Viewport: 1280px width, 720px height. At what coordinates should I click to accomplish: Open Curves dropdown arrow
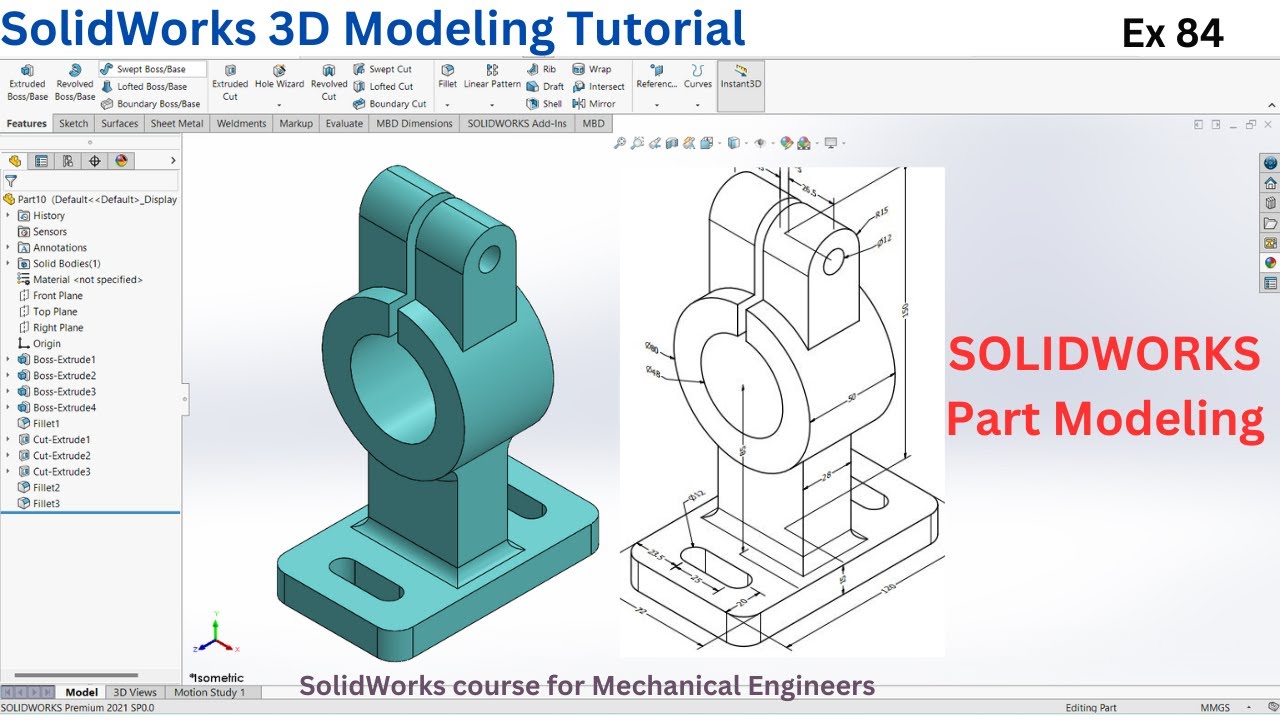698,104
